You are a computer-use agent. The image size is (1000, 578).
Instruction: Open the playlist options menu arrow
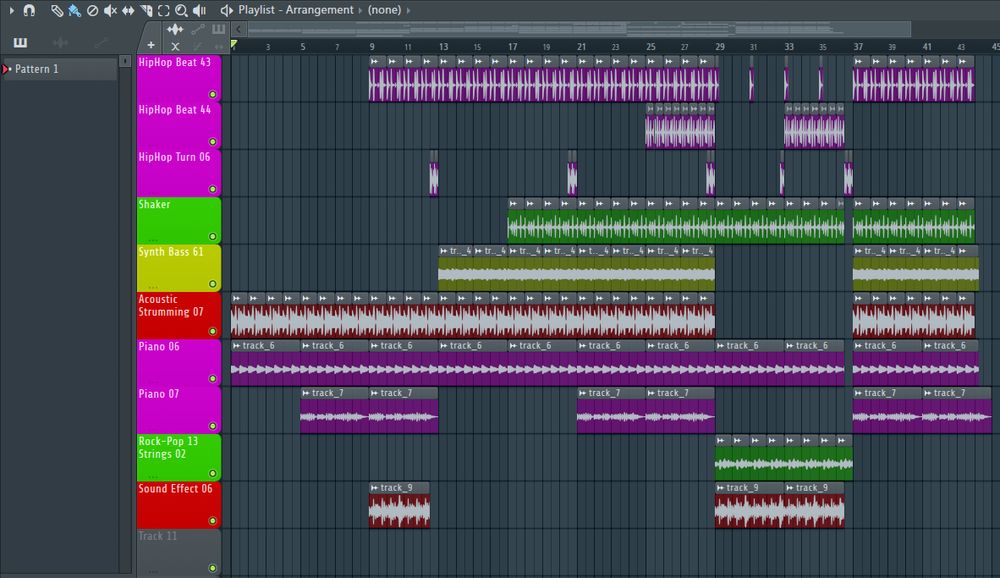point(11,10)
